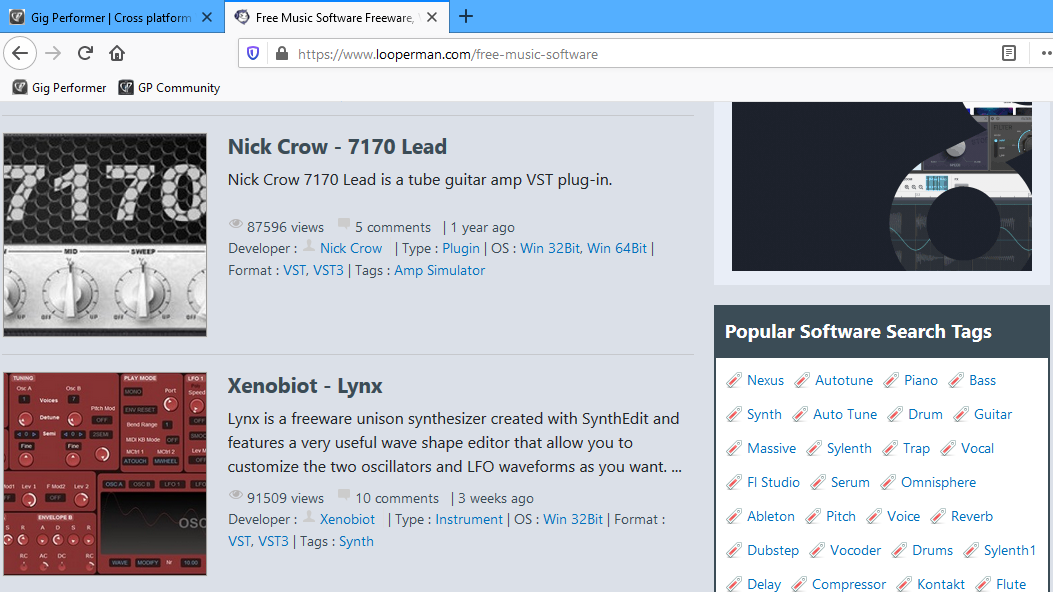Click the Dubstep search tag
Image resolution: width=1053 pixels, height=592 pixels.
773,550
